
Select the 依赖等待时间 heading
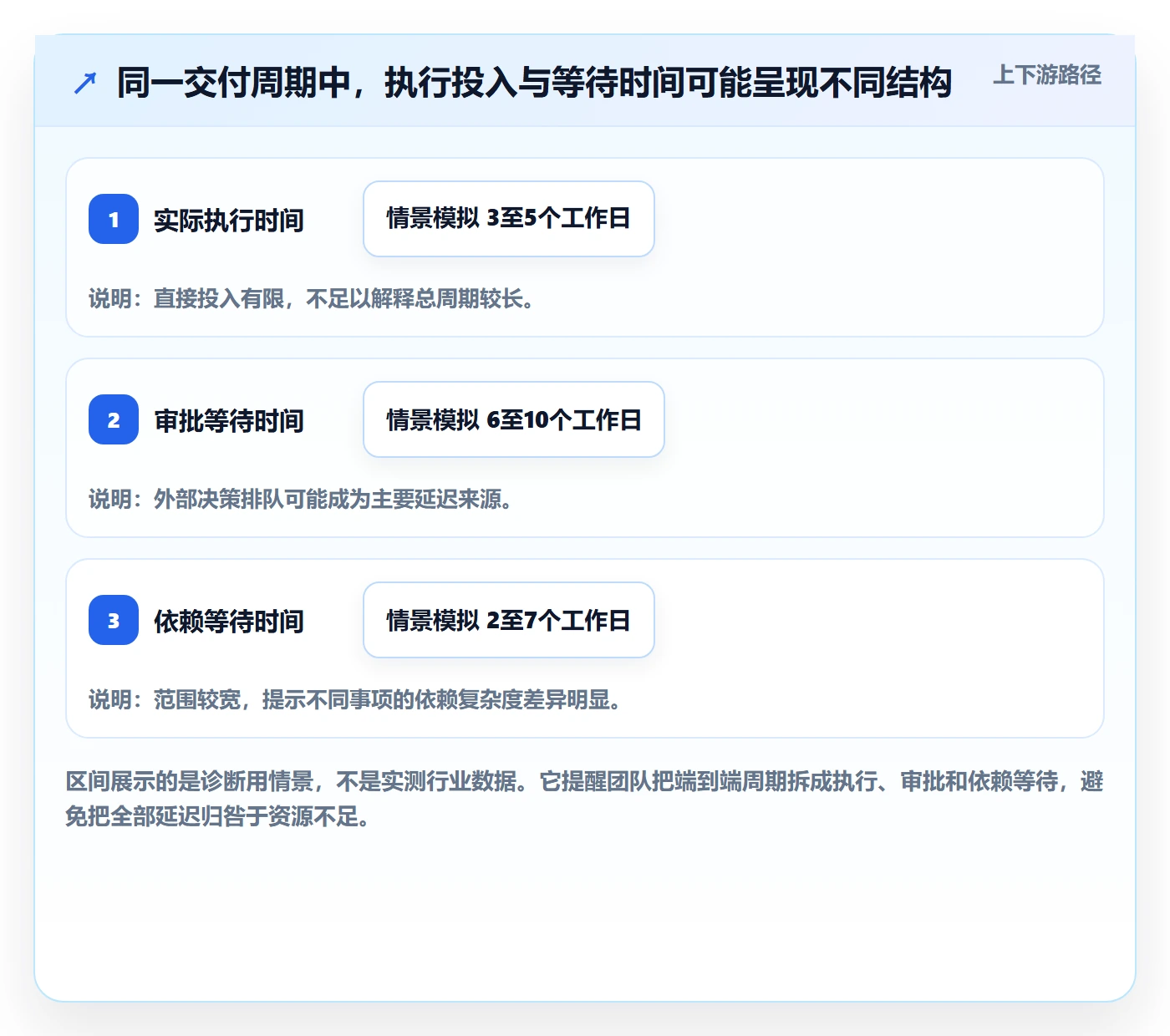coord(229,621)
